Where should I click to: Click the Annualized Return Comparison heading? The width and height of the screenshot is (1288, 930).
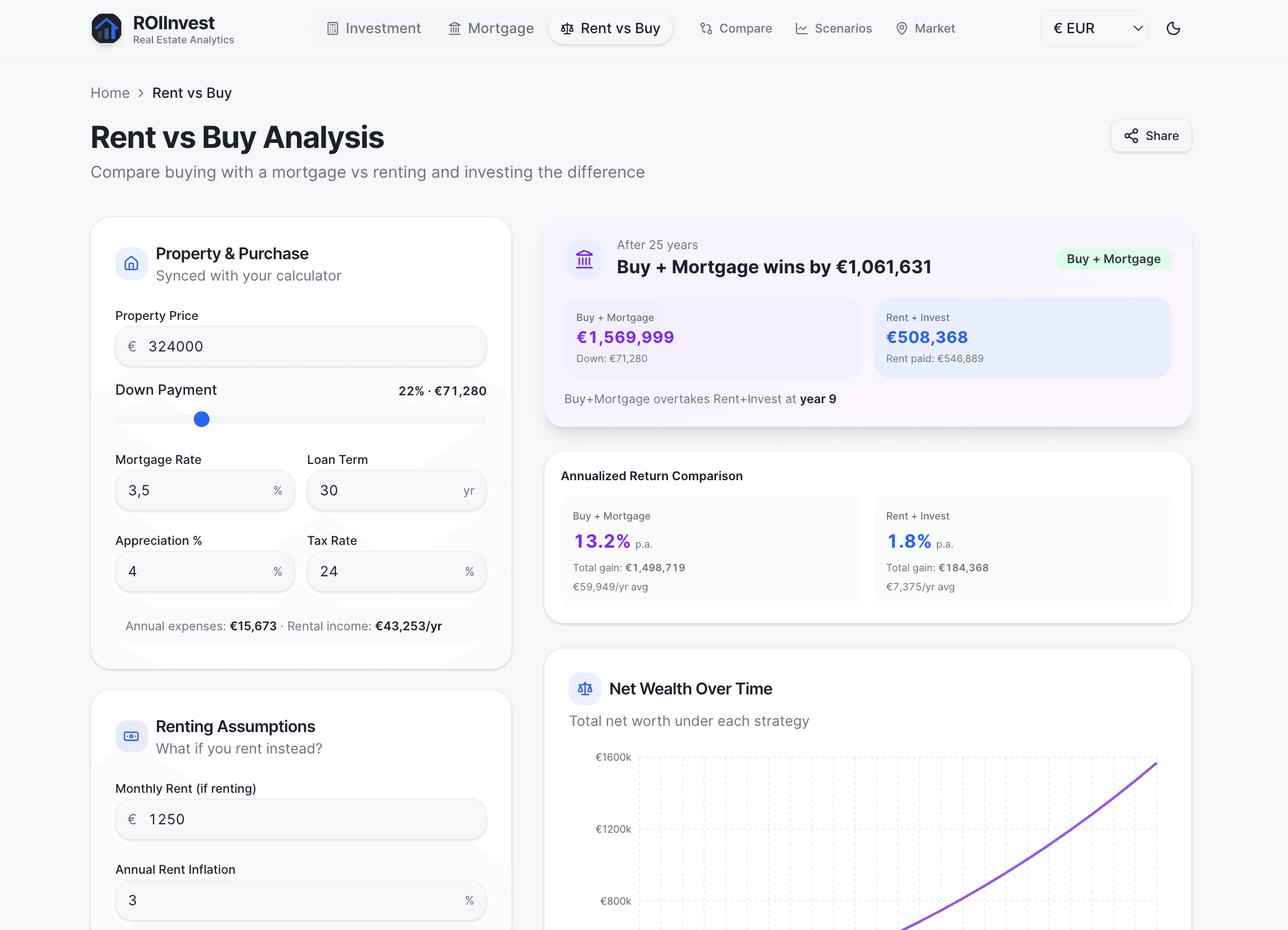651,476
